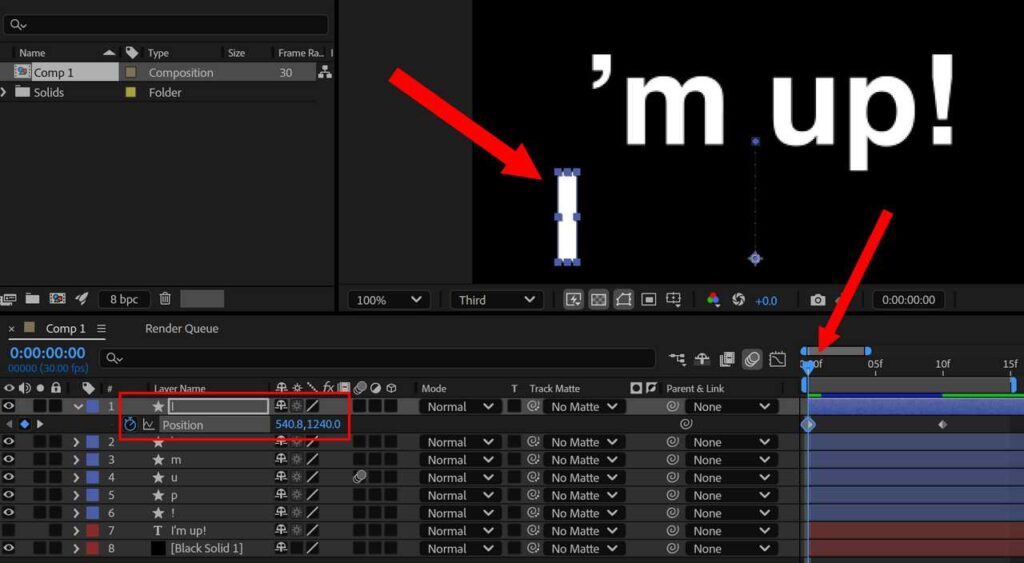
Task: Toggle Motion Blur composition switch
Action: 752,359
